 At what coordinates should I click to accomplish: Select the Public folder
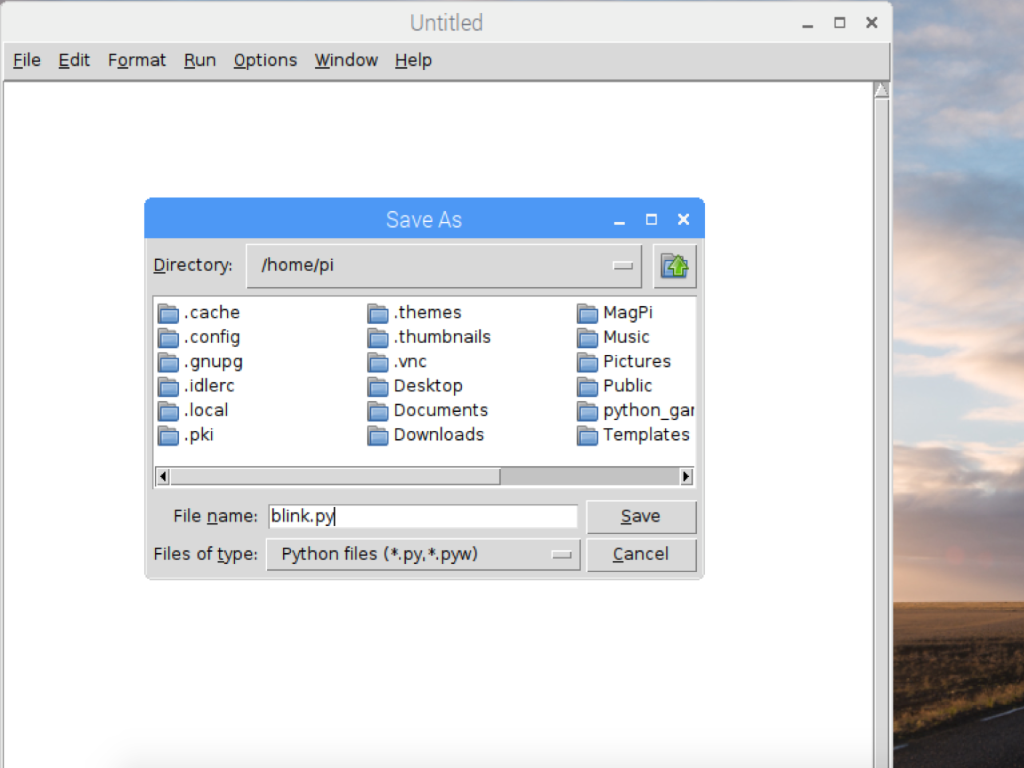point(615,386)
